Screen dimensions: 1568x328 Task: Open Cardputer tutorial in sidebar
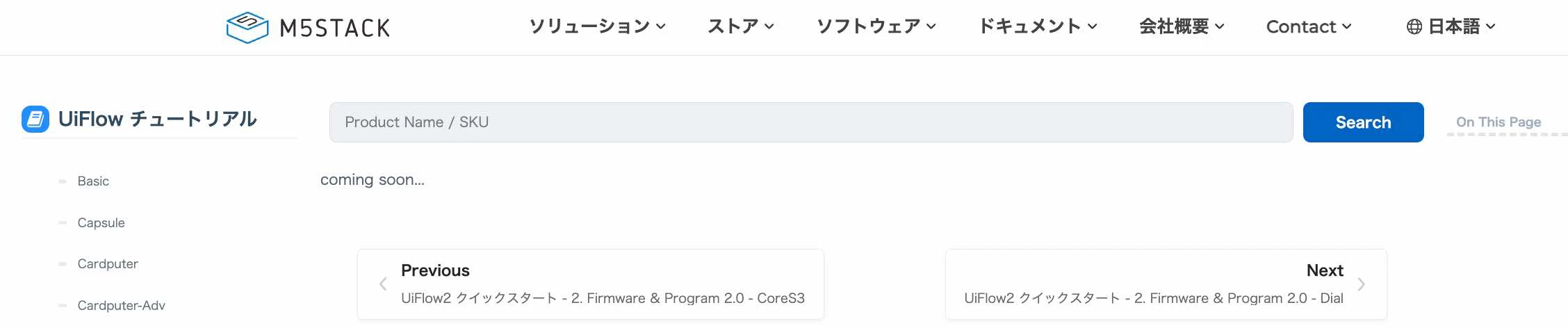pyautogui.click(x=108, y=264)
